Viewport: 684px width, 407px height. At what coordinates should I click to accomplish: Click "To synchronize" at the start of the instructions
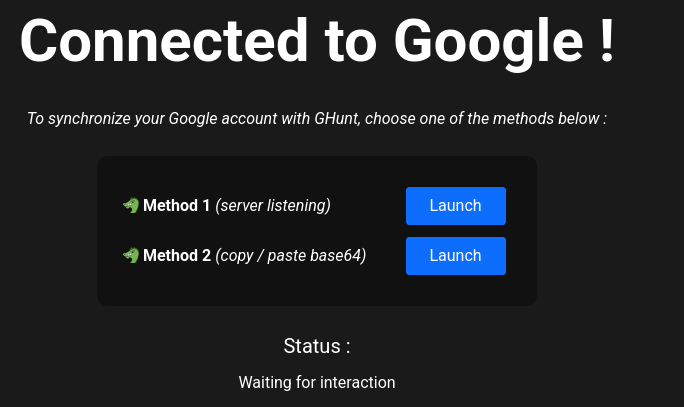[x=79, y=119]
